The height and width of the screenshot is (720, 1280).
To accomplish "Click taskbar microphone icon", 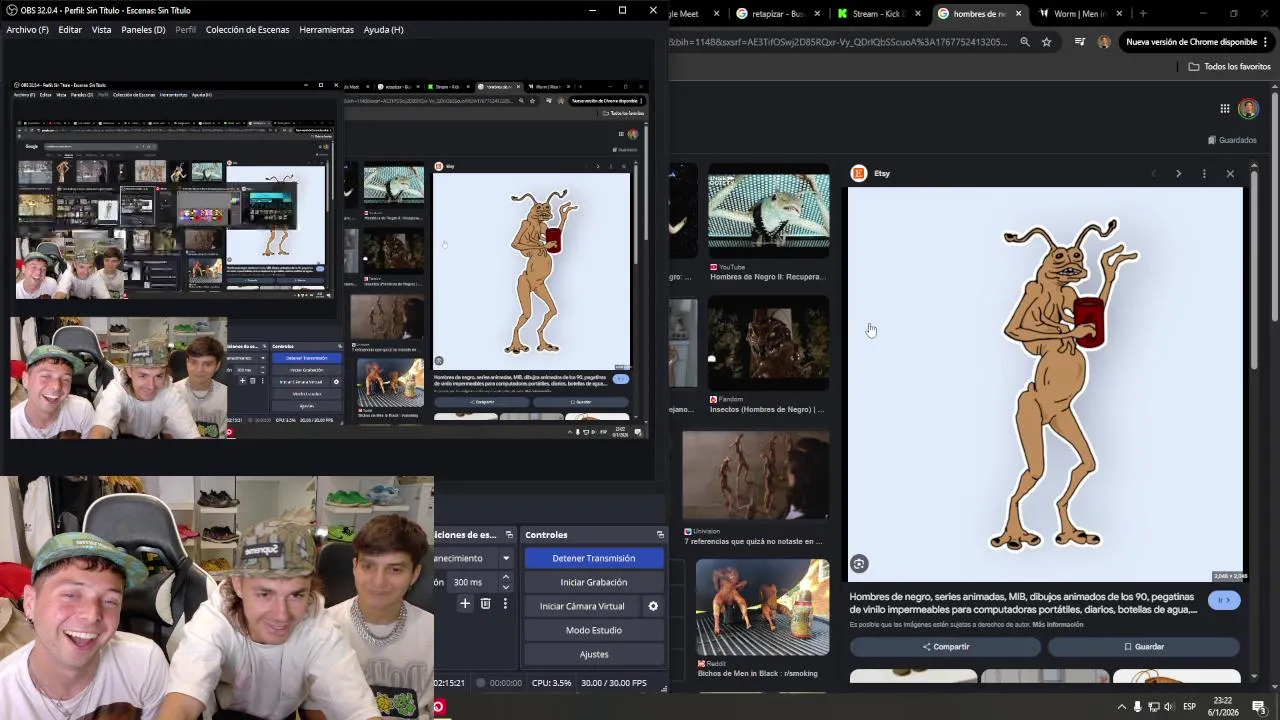I will [1137, 707].
